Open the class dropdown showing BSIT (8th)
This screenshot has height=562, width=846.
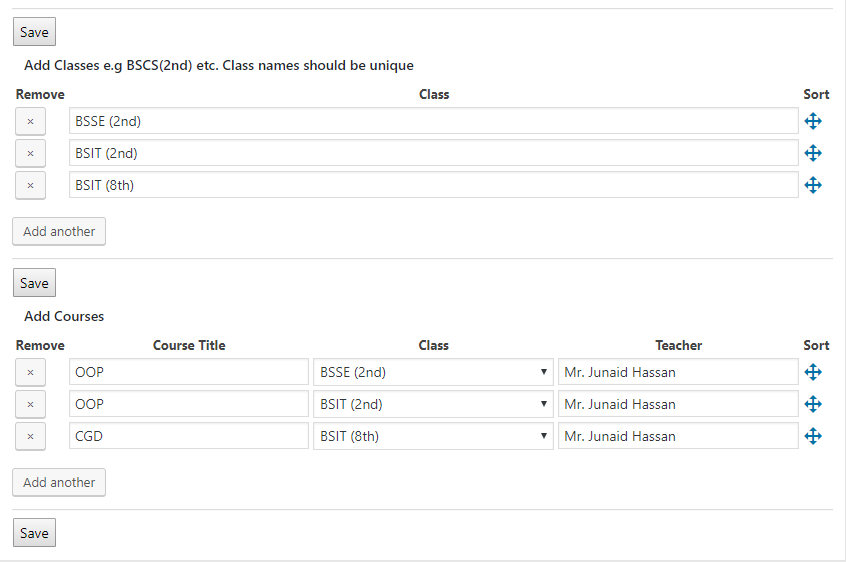[x=433, y=436]
